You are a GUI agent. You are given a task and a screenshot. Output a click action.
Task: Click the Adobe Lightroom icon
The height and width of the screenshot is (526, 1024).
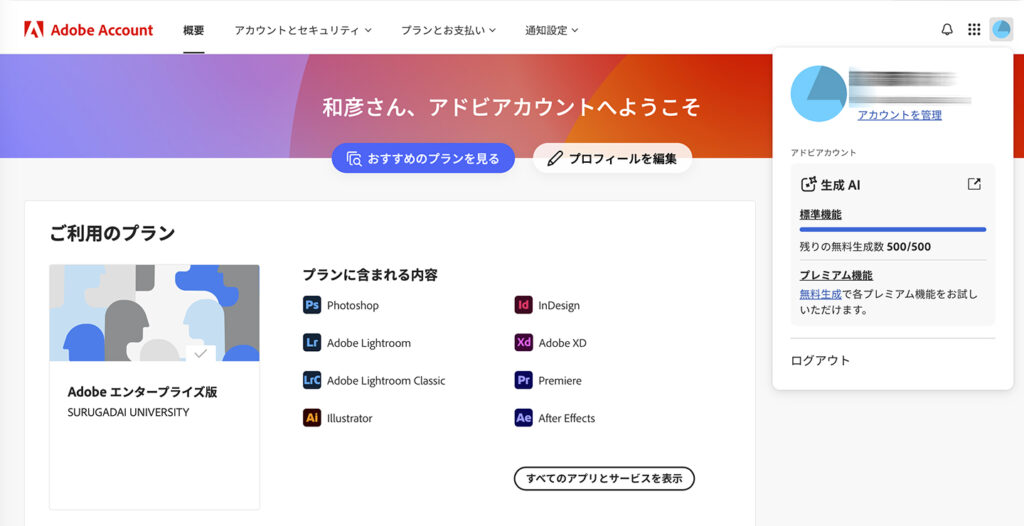pos(312,343)
